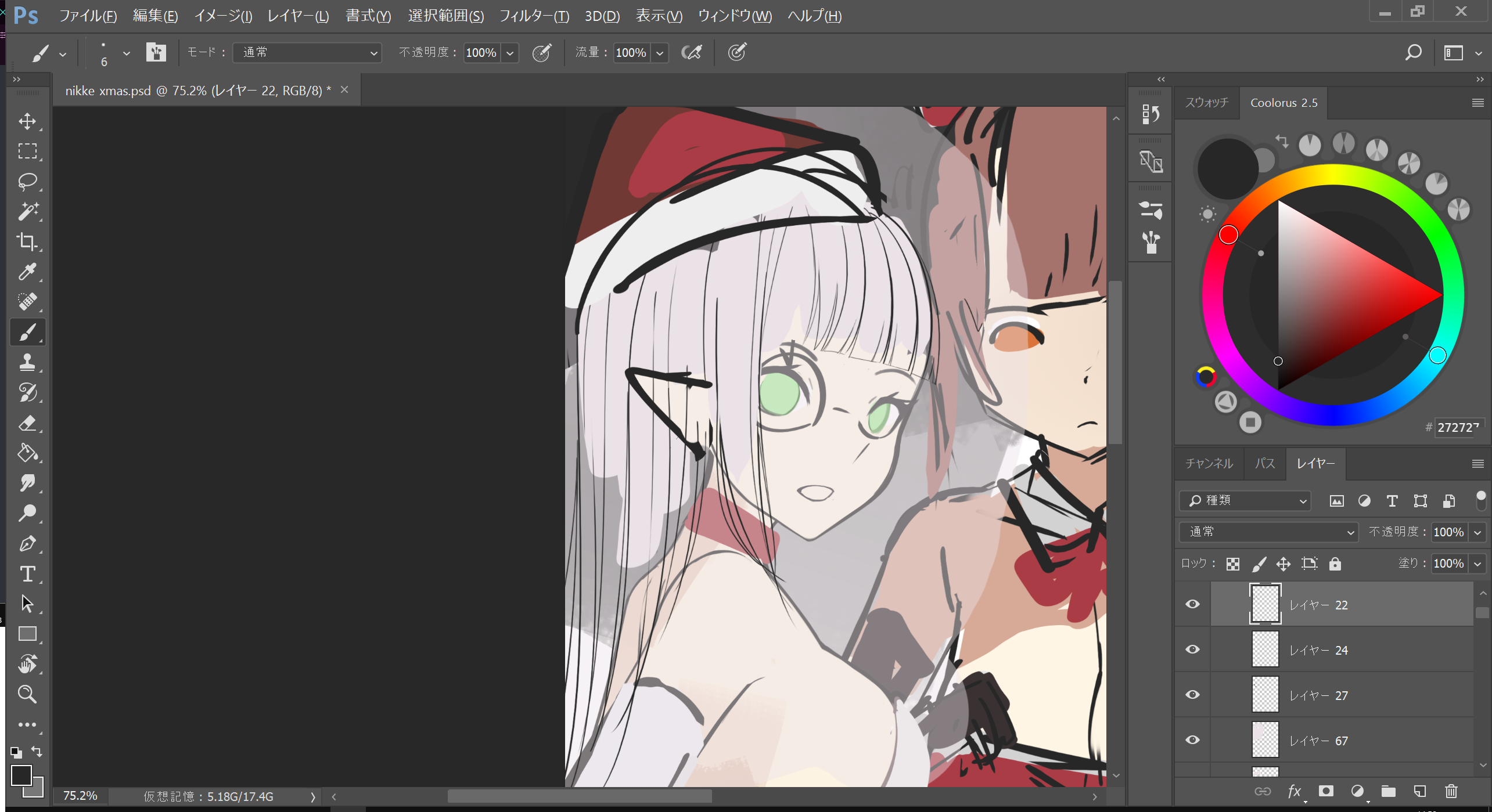Close the nikke xmas.psd document tab

pos(344,90)
